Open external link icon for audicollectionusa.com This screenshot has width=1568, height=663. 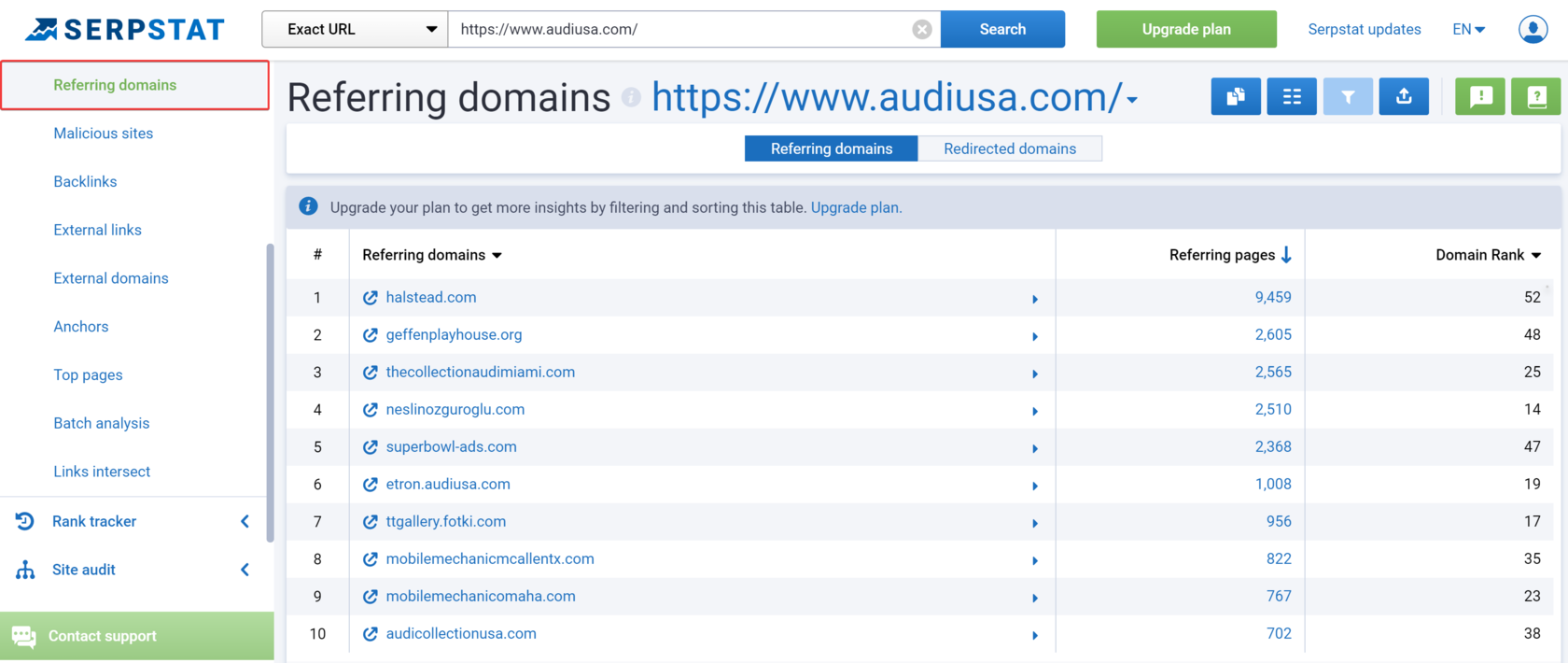tap(371, 634)
